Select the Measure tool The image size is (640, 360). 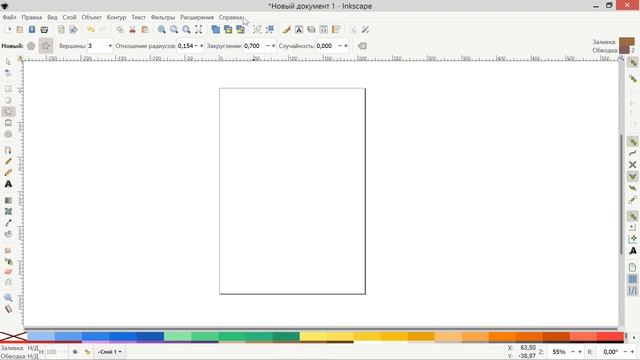click(x=8, y=309)
